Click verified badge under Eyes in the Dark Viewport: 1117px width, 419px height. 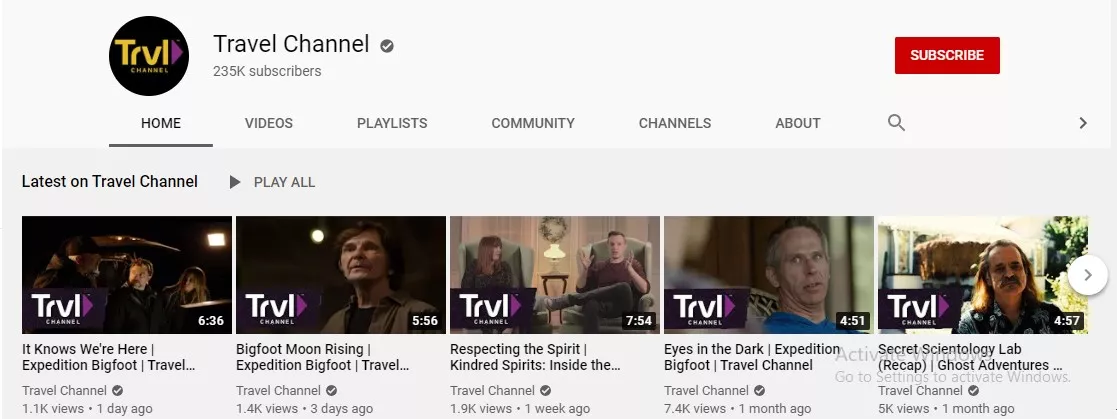click(759, 390)
